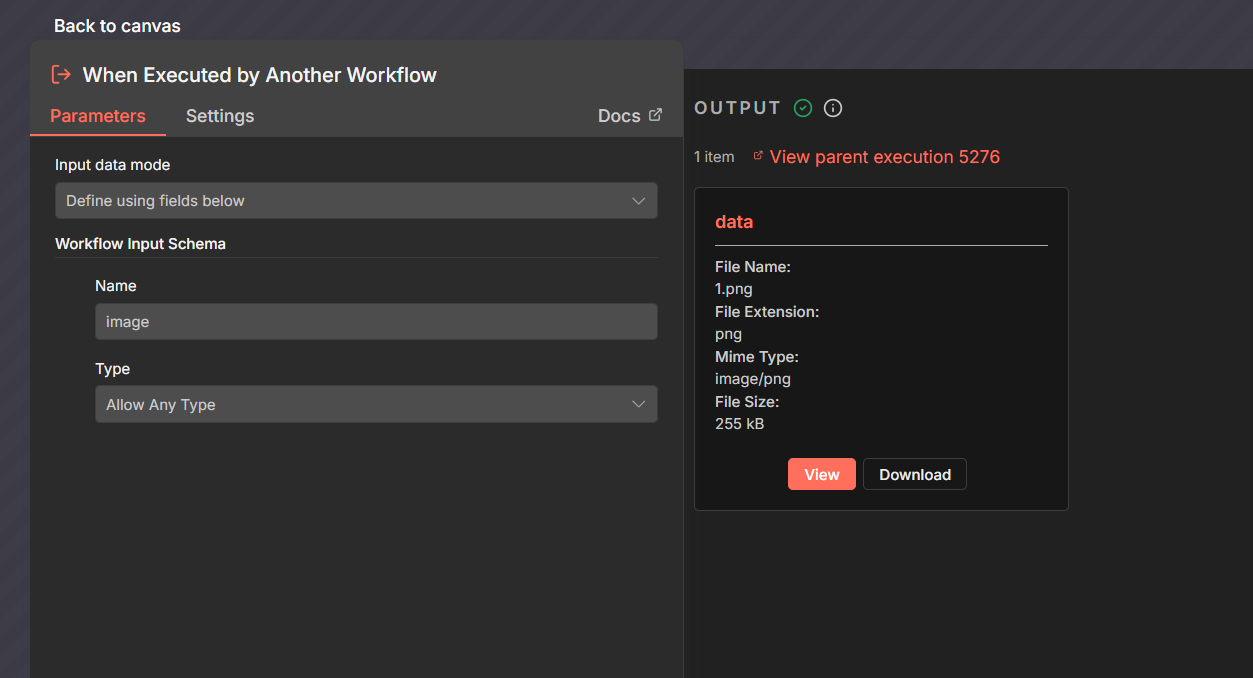Open the Settings tab

coord(220,116)
